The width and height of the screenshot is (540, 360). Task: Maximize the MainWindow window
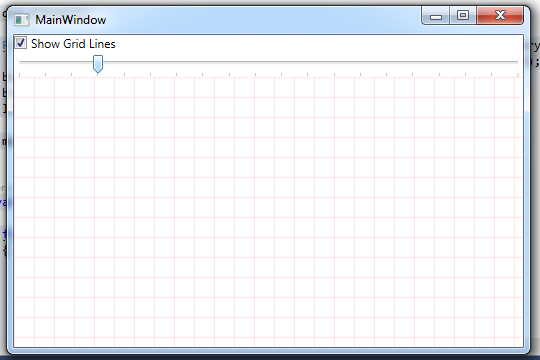[463, 16]
